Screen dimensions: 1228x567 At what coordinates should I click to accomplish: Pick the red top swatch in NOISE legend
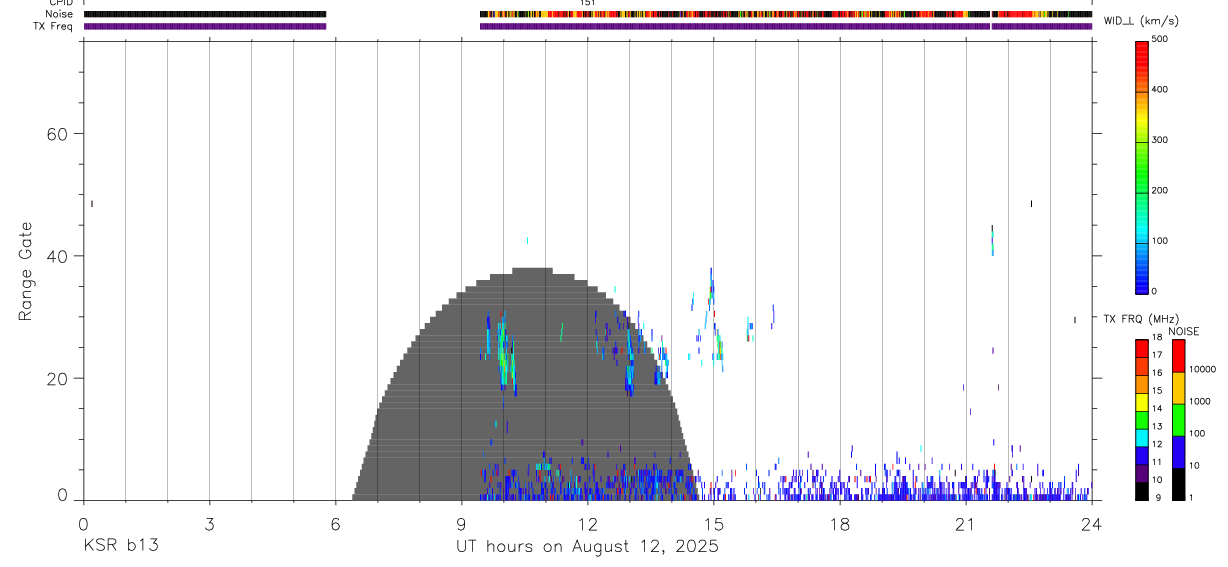(1178, 356)
